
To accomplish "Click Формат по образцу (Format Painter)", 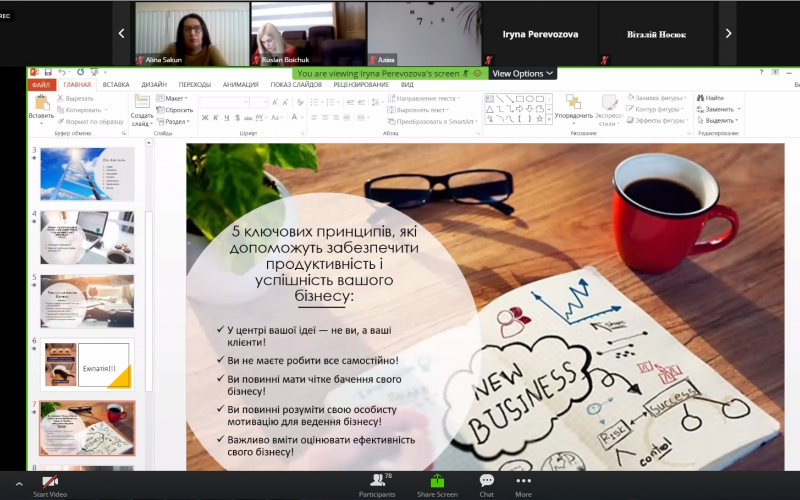I will coord(90,121).
